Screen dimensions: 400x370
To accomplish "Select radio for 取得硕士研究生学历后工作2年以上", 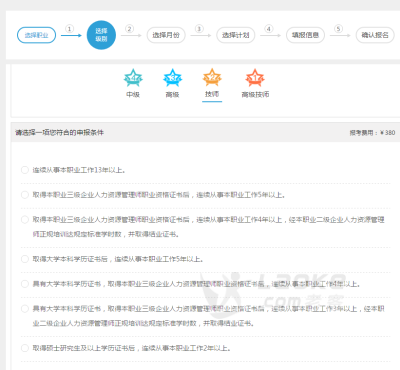I will point(25,348).
